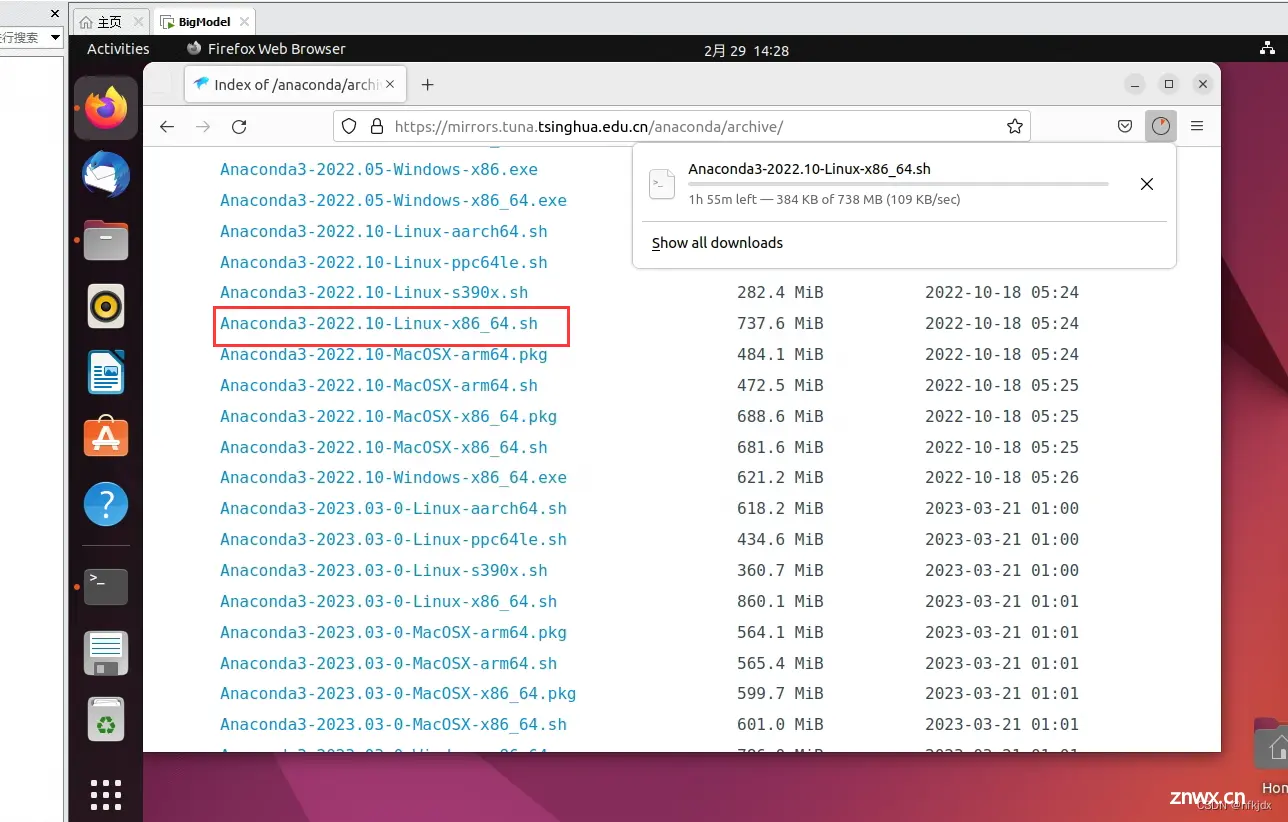Launch LibreOffice Writer from the dock
This screenshot has height=822, width=1288.
(106, 373)
